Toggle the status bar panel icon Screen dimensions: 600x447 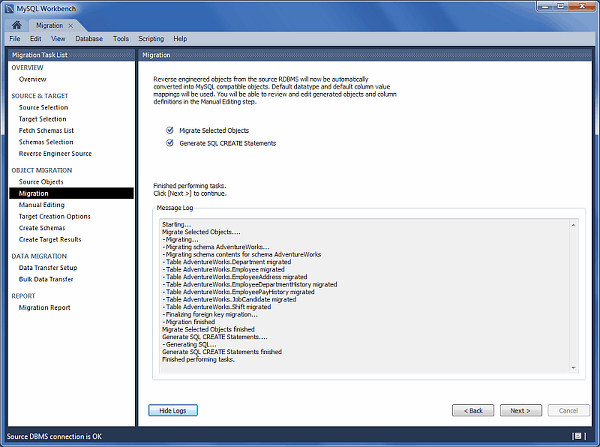click(x=577, y=436)
